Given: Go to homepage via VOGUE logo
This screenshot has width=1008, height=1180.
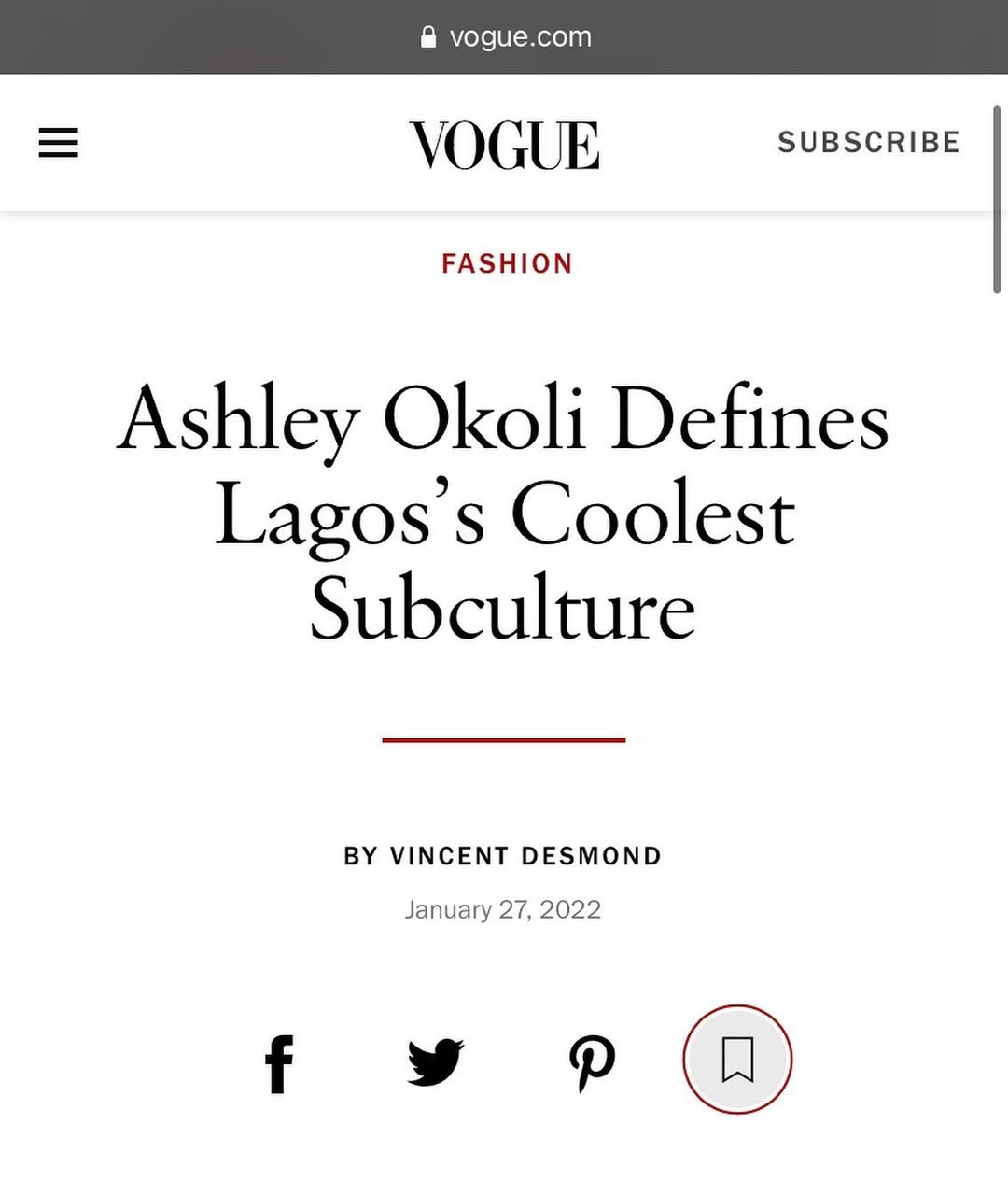Looking at the screenshot, I should tap(504, 145).
